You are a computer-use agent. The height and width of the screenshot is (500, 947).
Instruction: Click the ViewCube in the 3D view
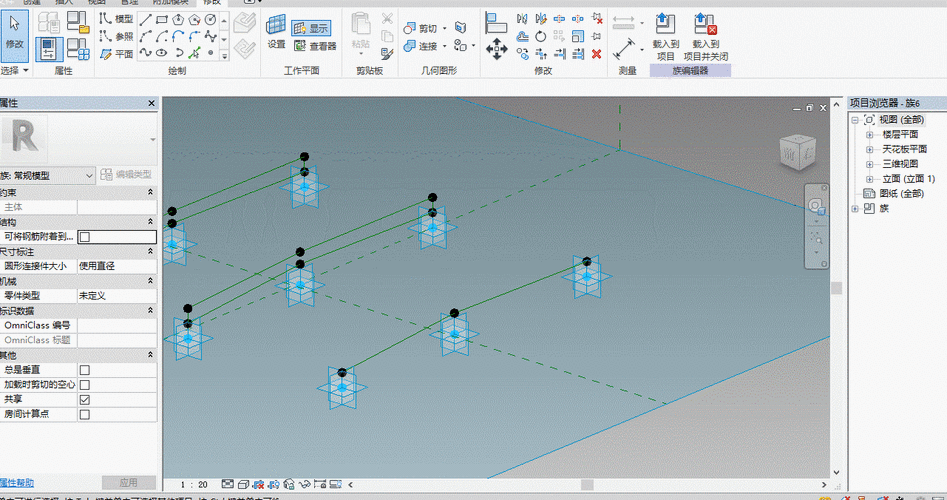(x=797, y=153)
